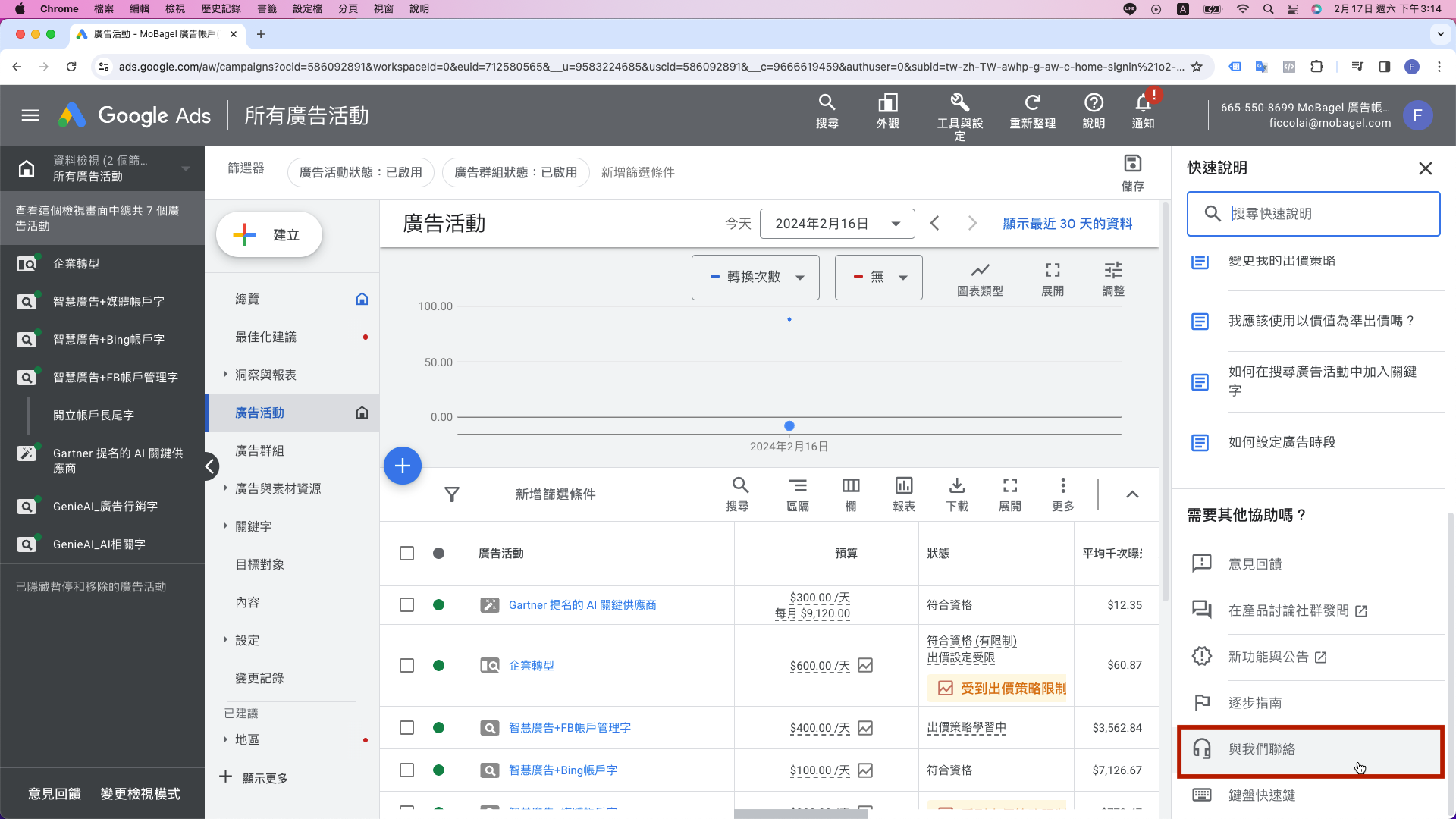Viewport: 1456px width, 819px height.
Task: Click the account avatar F in Google Ads header
Action: click(1417, 115)
